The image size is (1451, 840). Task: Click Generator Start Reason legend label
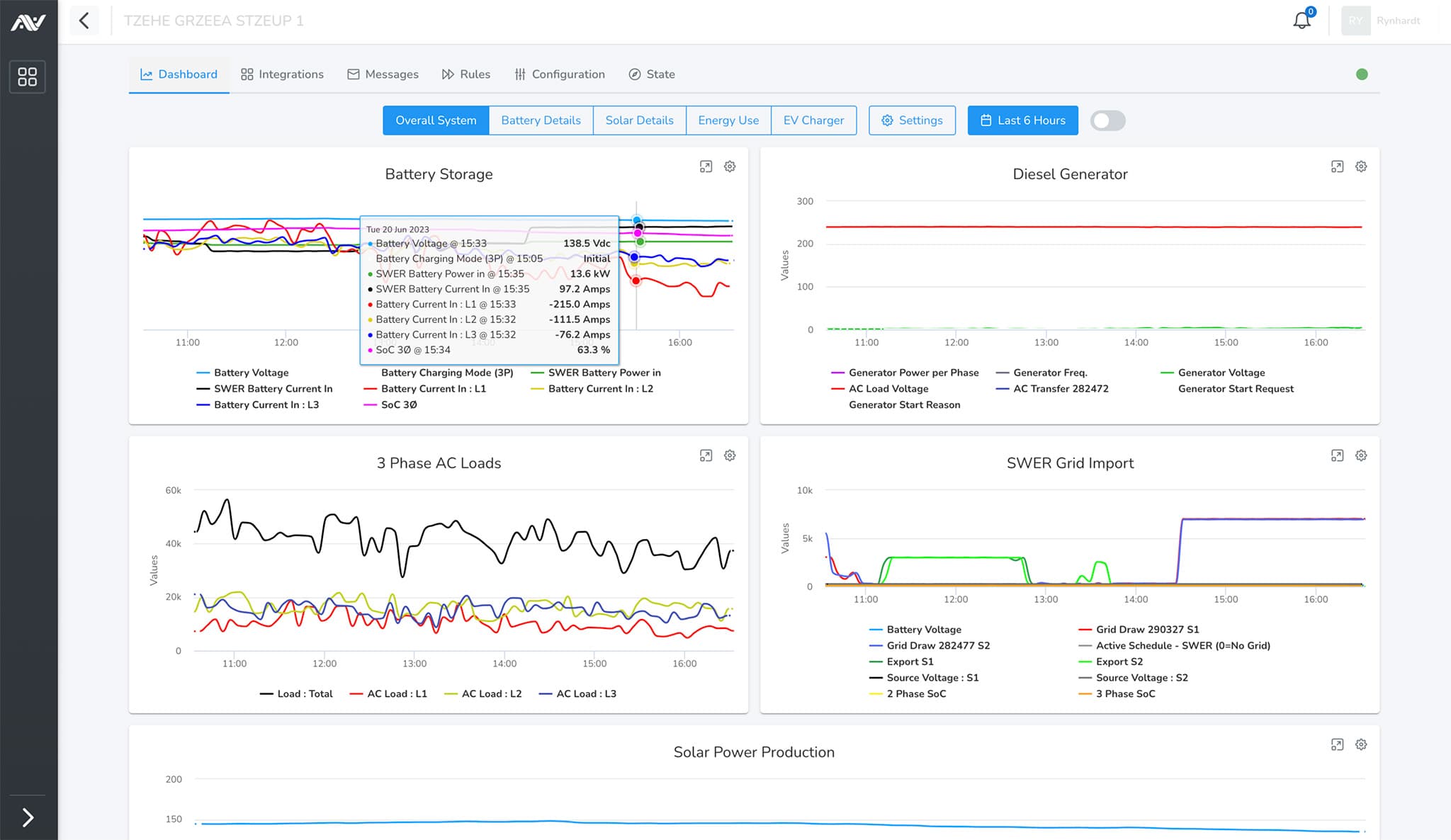pos(905,405)
